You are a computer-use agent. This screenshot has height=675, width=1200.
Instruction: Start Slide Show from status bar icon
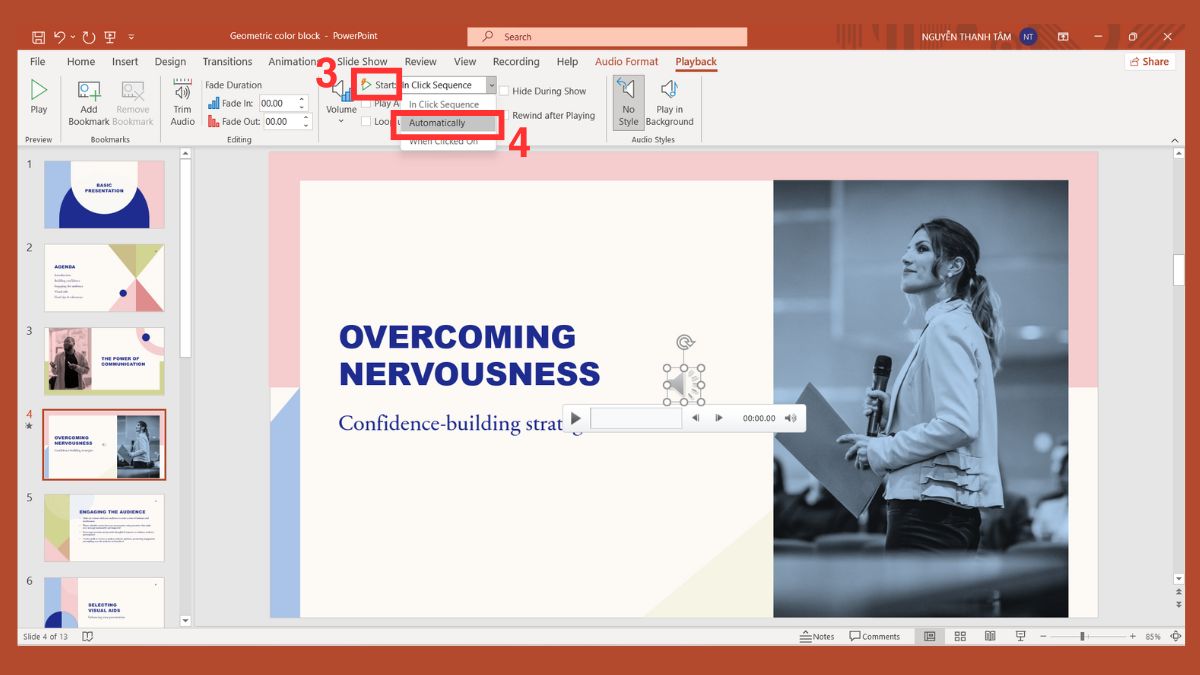click(x=1020, y=636)
